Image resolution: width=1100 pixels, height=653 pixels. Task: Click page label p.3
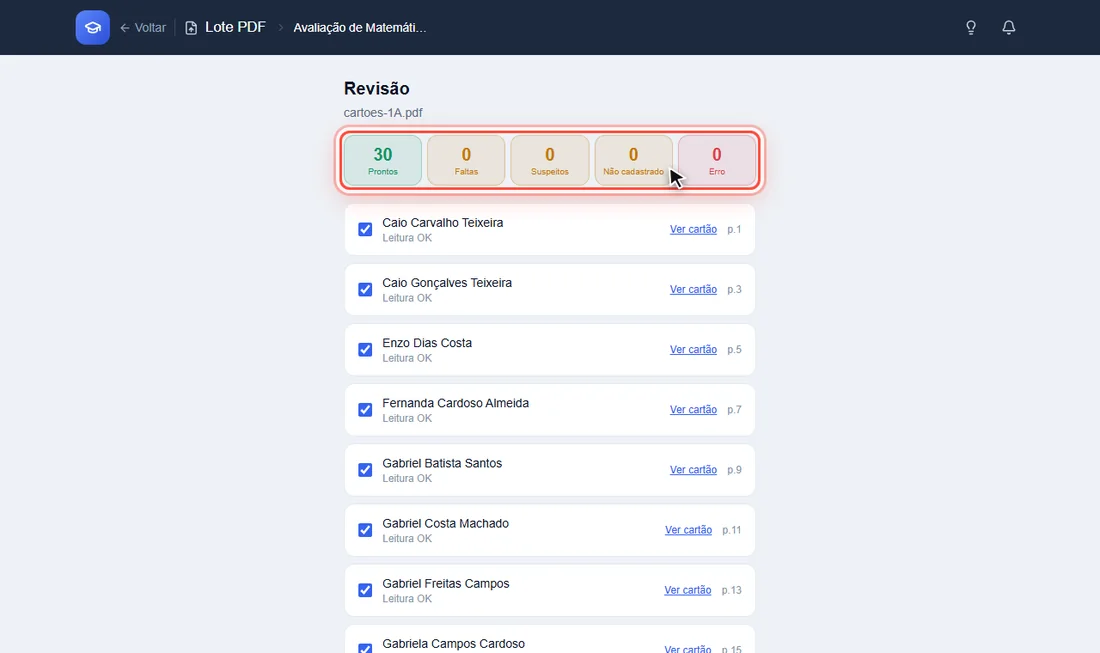734,290
